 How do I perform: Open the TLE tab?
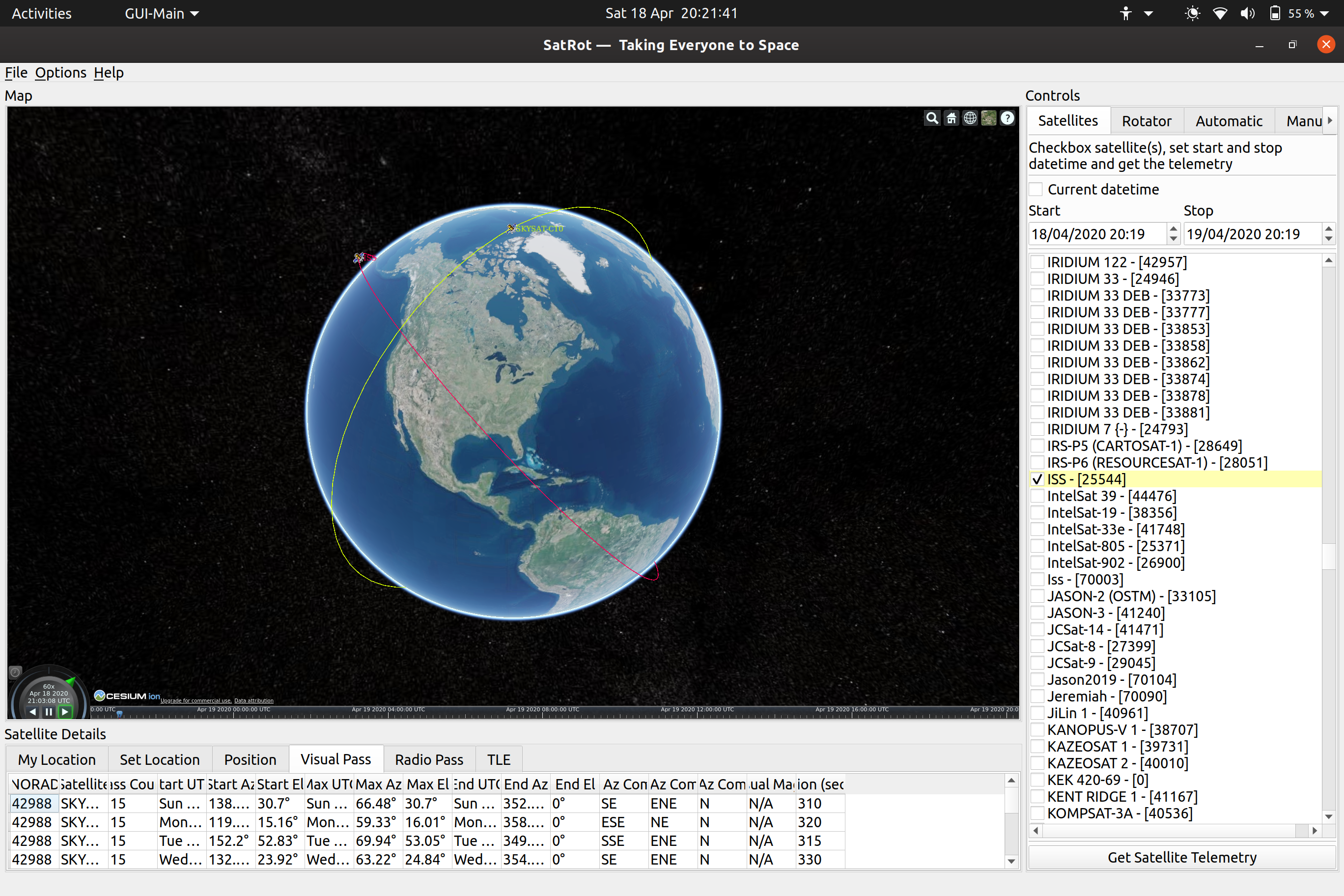pyautogui.click(x=498, y=759)
